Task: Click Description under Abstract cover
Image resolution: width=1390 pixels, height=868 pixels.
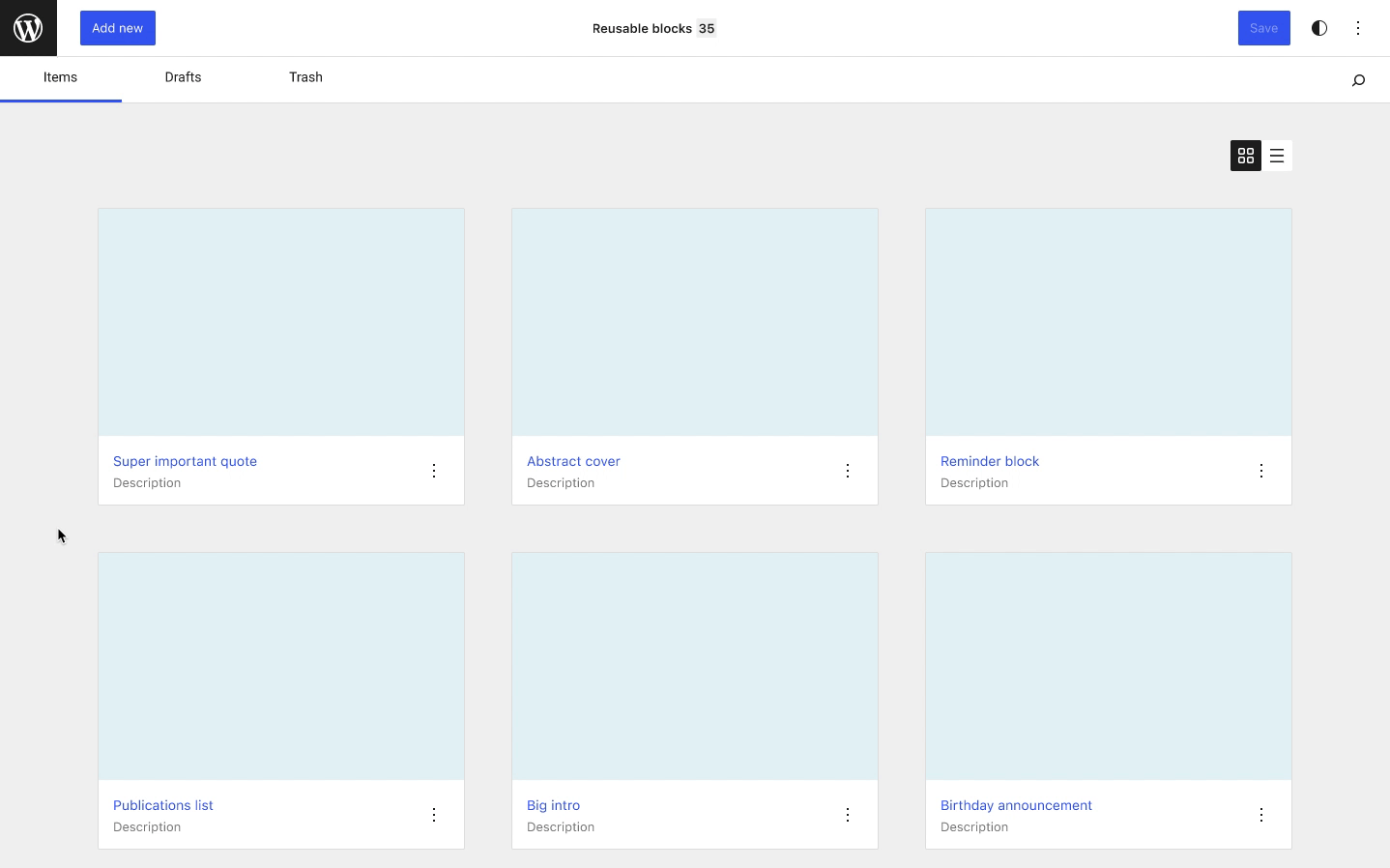Action: click(561, 483)
